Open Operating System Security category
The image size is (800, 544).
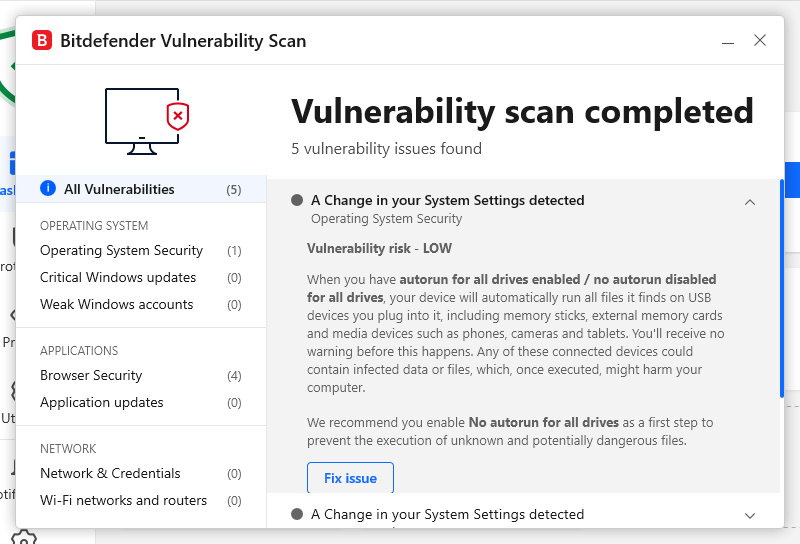121,250
